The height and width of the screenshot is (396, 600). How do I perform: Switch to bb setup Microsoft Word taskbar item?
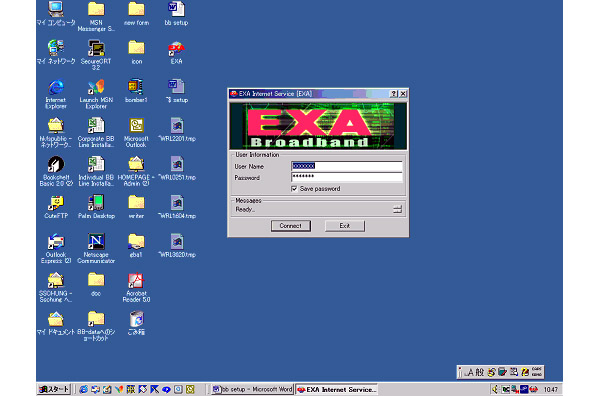(253, 389)
